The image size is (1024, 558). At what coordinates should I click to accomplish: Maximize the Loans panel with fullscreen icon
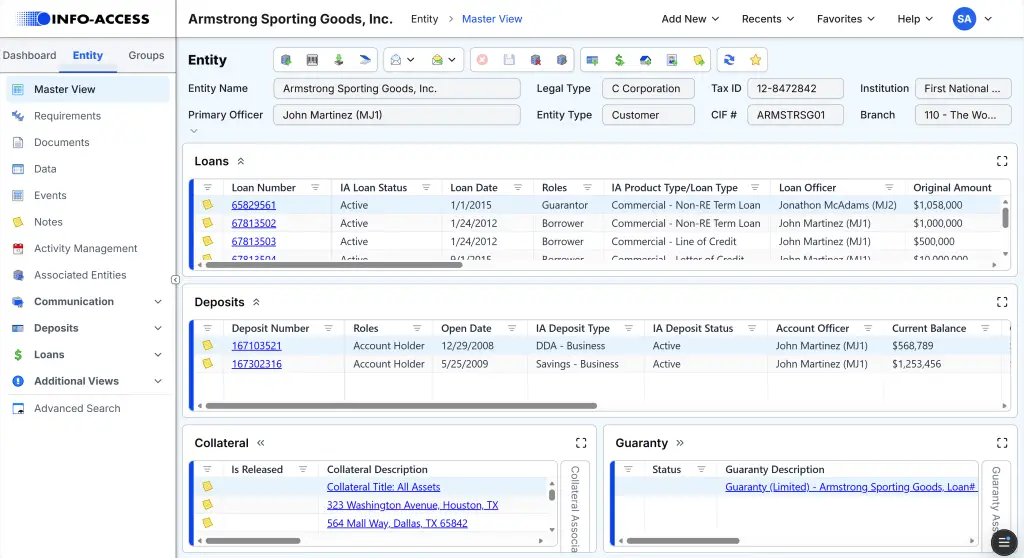[x=1002, y=161]
